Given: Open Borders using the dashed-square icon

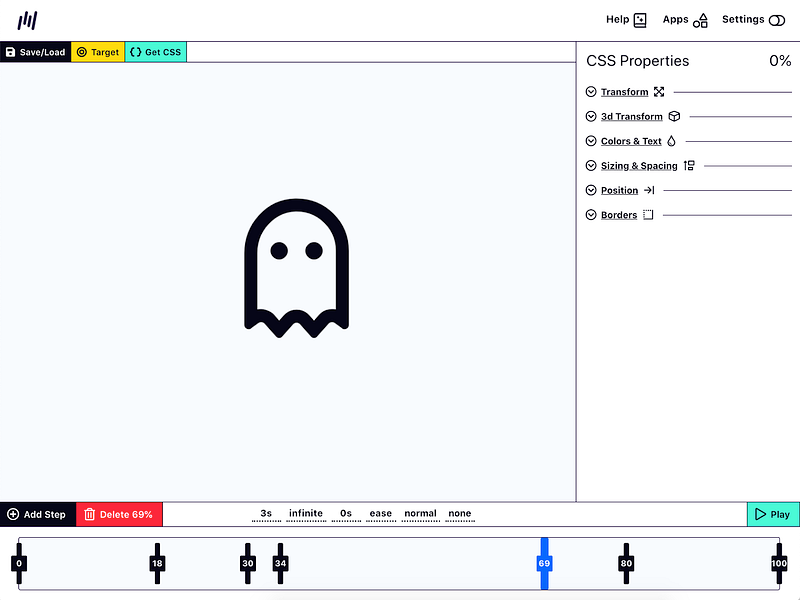Looking at the screenshot, I should (x=649, y=214).
